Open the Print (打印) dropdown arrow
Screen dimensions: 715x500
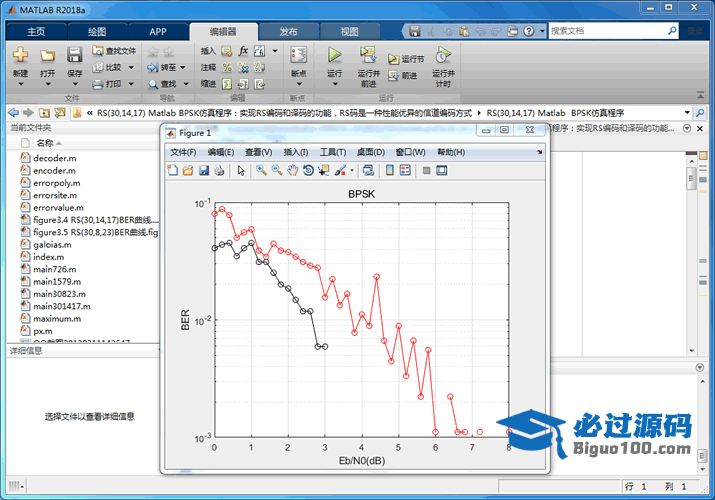[x=131, y=84]
